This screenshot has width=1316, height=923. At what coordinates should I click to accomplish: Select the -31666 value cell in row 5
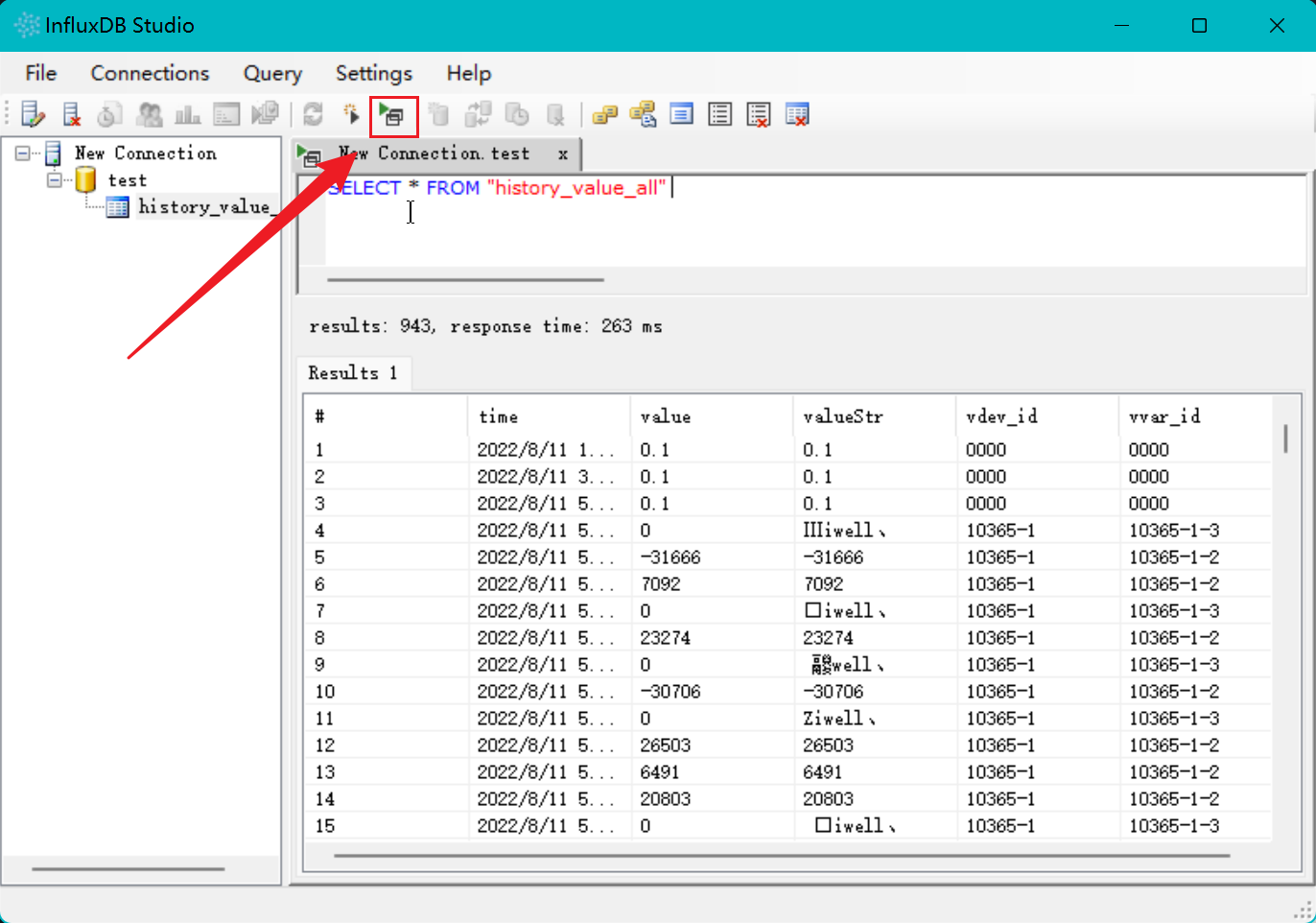click(x=713, y=556)
